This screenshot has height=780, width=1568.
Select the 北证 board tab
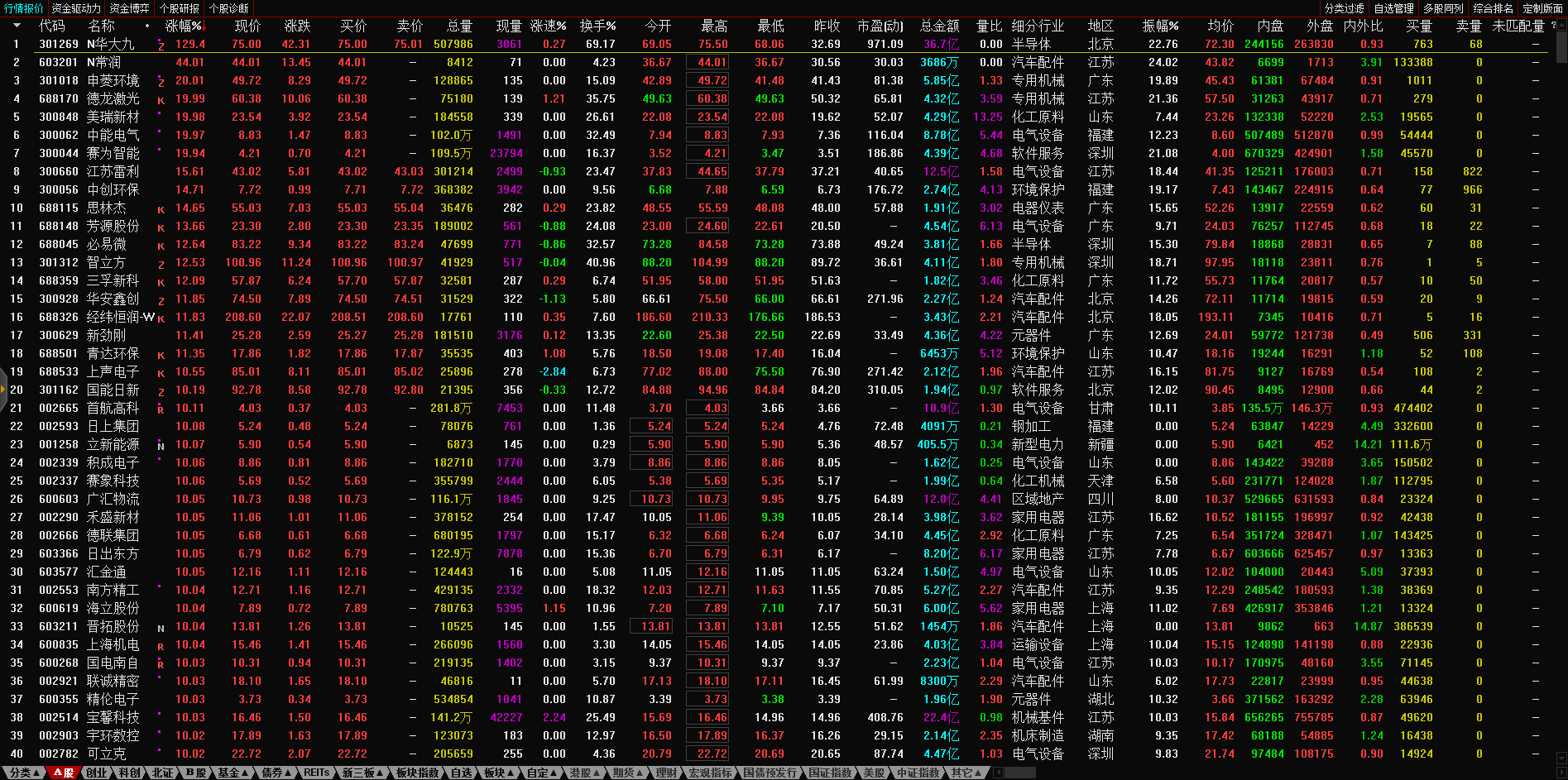pos(162,773)
